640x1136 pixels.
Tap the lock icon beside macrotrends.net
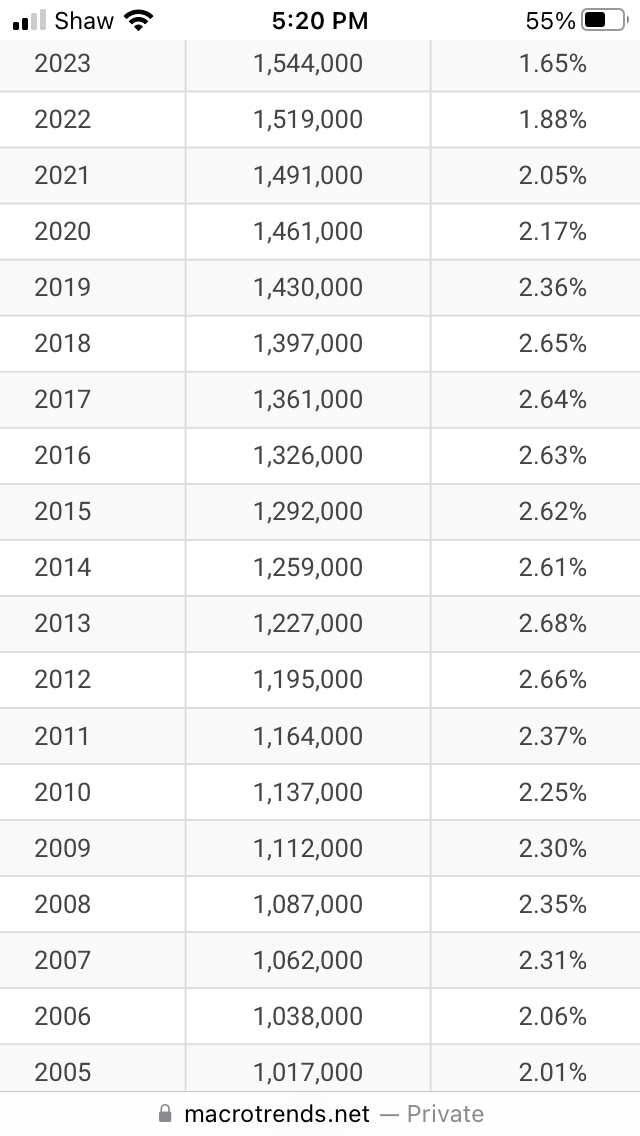(x=166, y=1114)
